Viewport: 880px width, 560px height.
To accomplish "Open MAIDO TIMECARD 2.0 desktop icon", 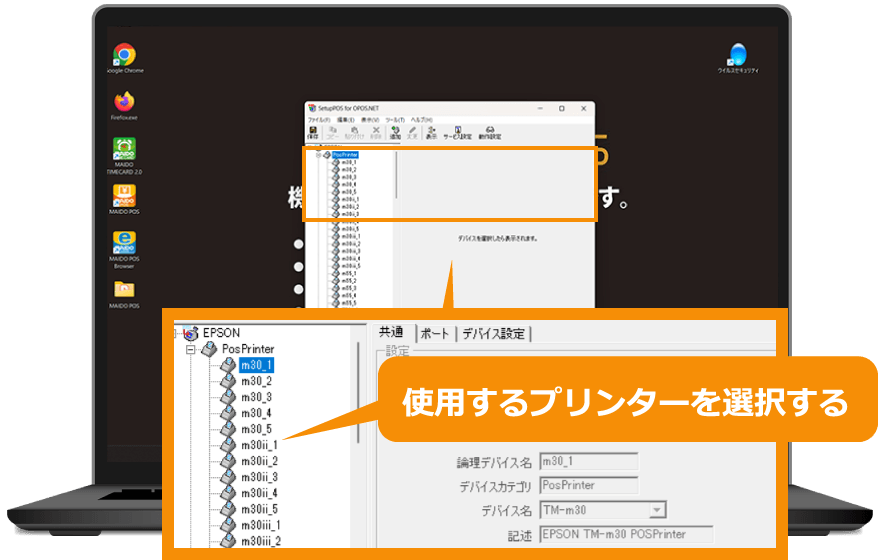I will tap(124, 149).
